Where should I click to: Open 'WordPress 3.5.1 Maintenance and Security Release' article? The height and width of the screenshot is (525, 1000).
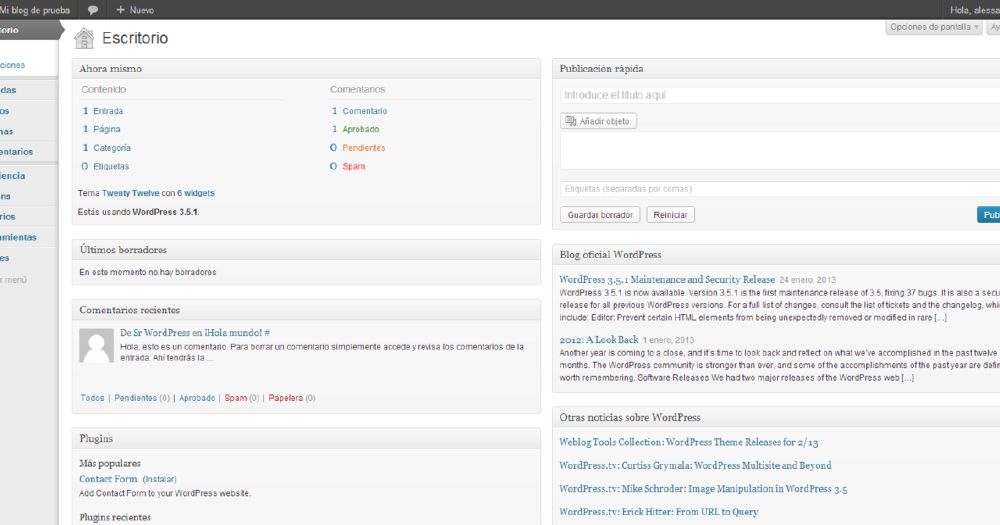[x=666, y=279]
